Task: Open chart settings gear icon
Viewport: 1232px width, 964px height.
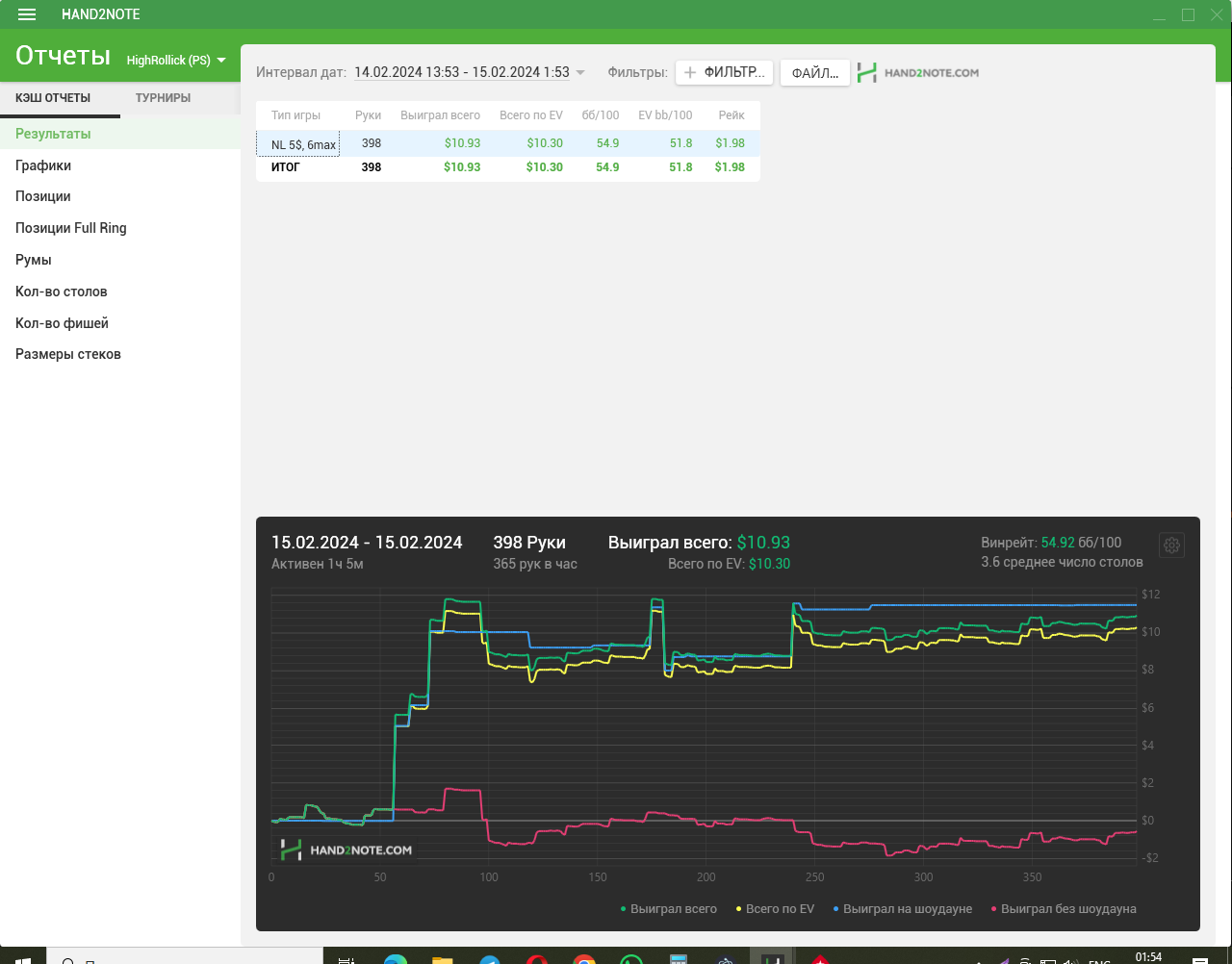Action: click(x=1171, y=545)
